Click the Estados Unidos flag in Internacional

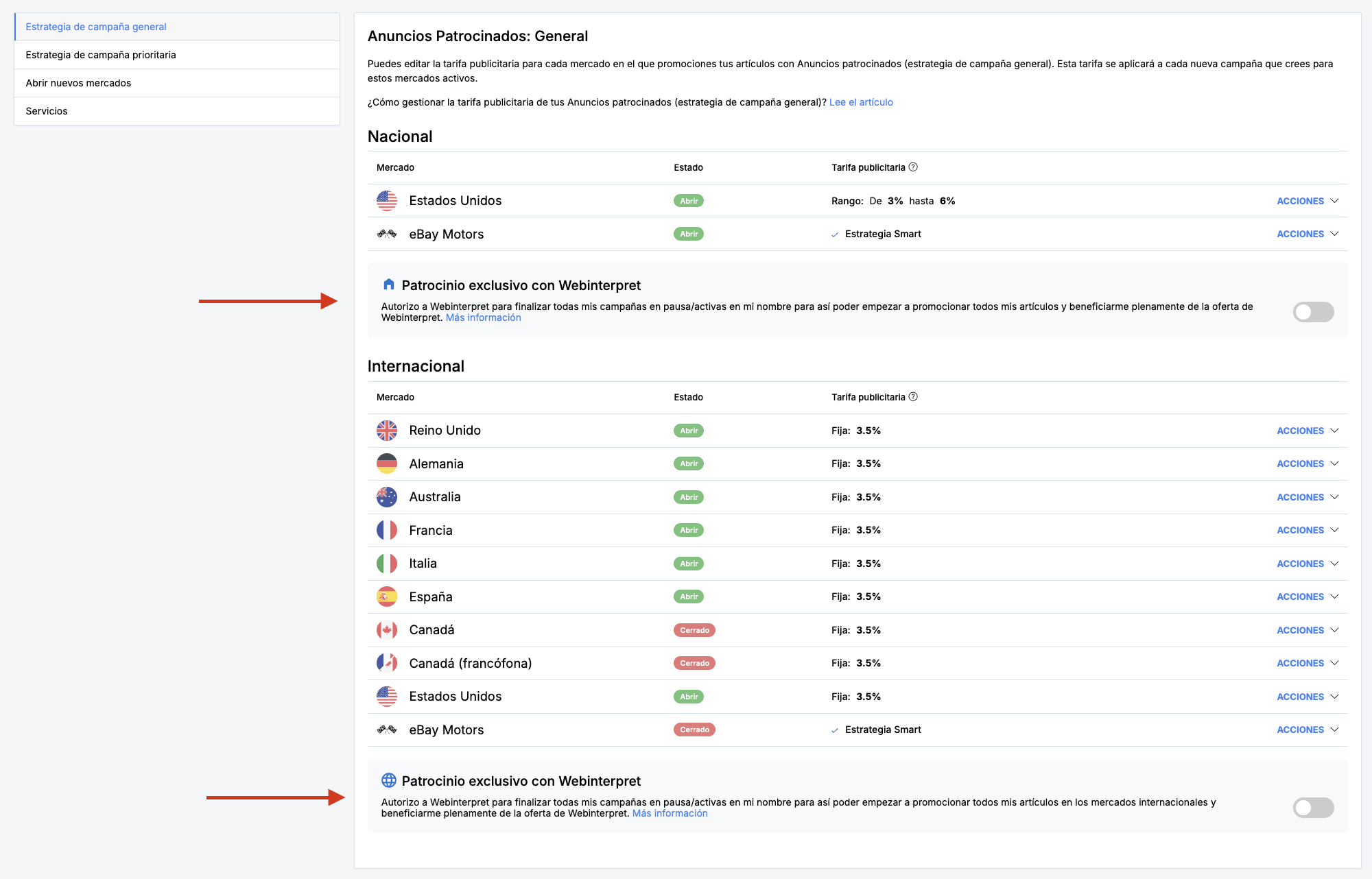tap(387, 697)
